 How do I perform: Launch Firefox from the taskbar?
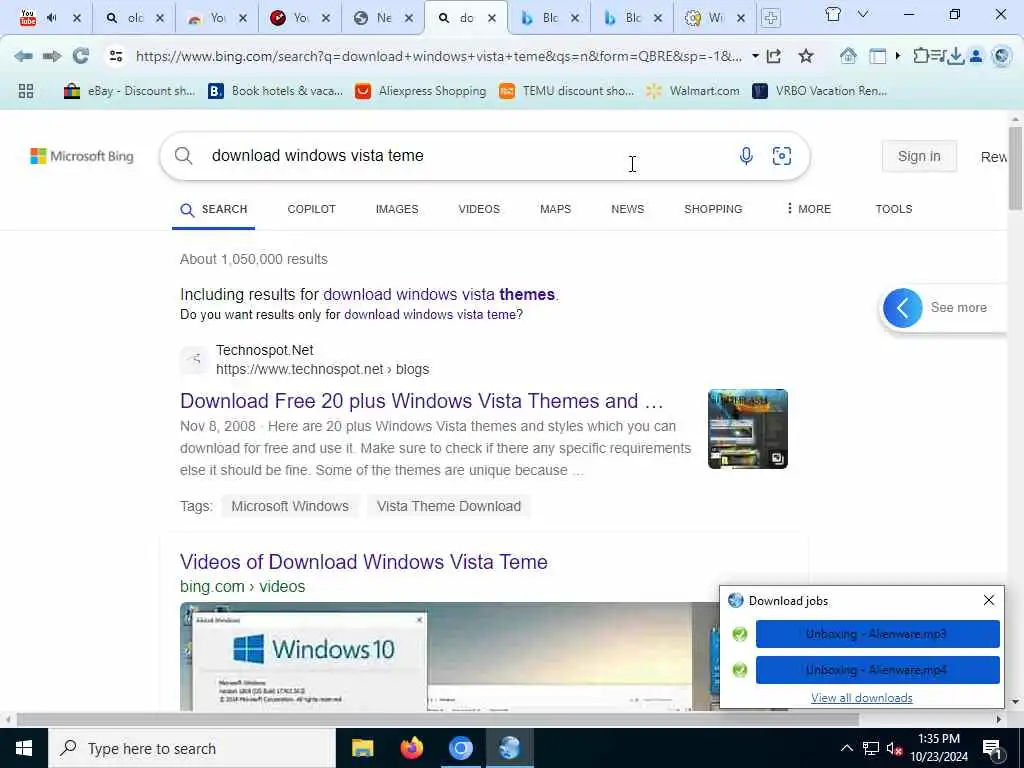[411, 748]
